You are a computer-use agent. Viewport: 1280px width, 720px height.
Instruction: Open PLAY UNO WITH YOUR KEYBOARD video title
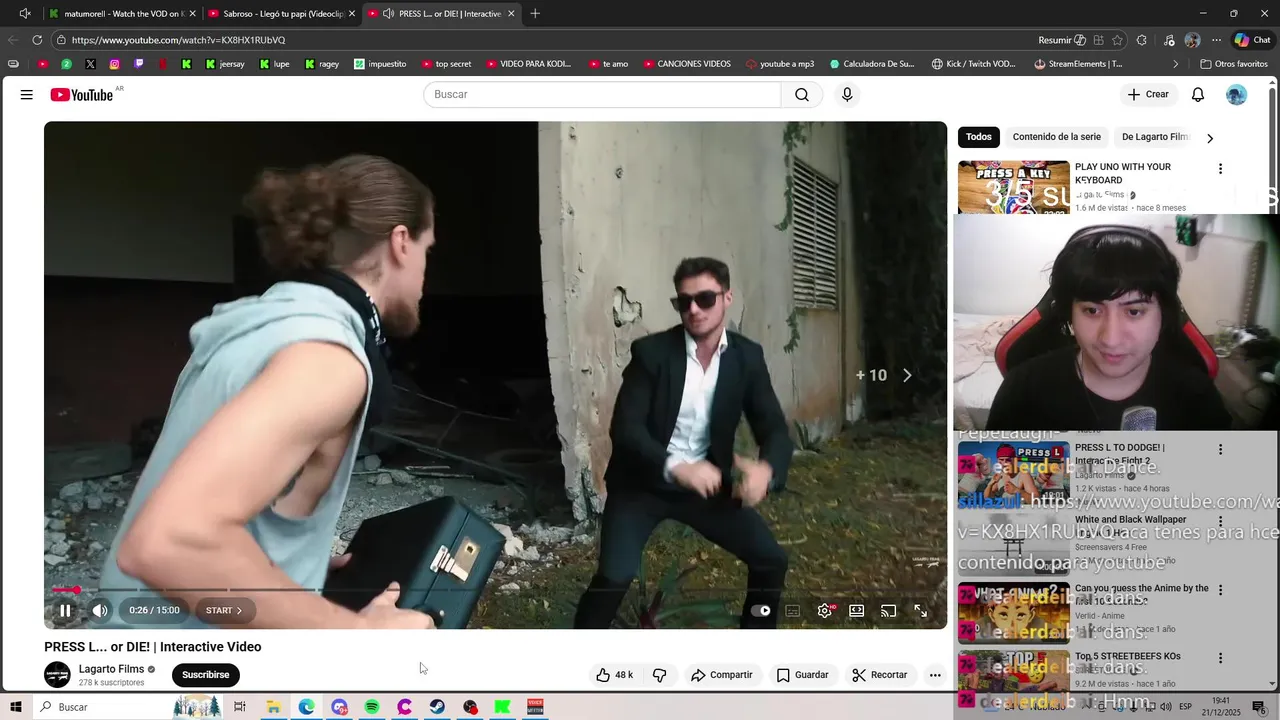1123,173
